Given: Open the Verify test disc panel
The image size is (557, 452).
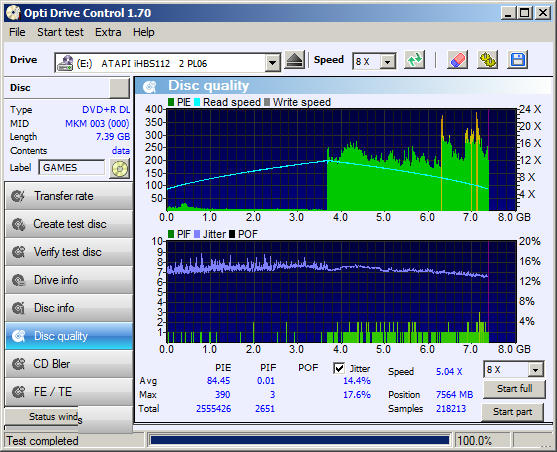Looking at the screenshot, I should click(69, 252).
